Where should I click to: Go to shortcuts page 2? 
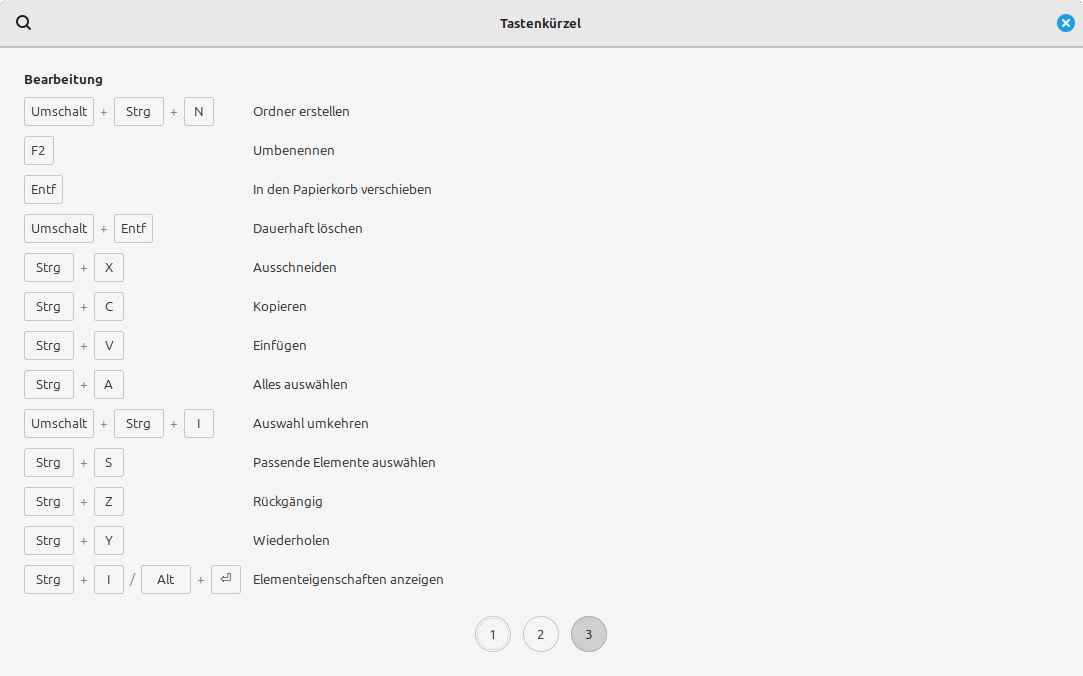click(x=540, y=634)
